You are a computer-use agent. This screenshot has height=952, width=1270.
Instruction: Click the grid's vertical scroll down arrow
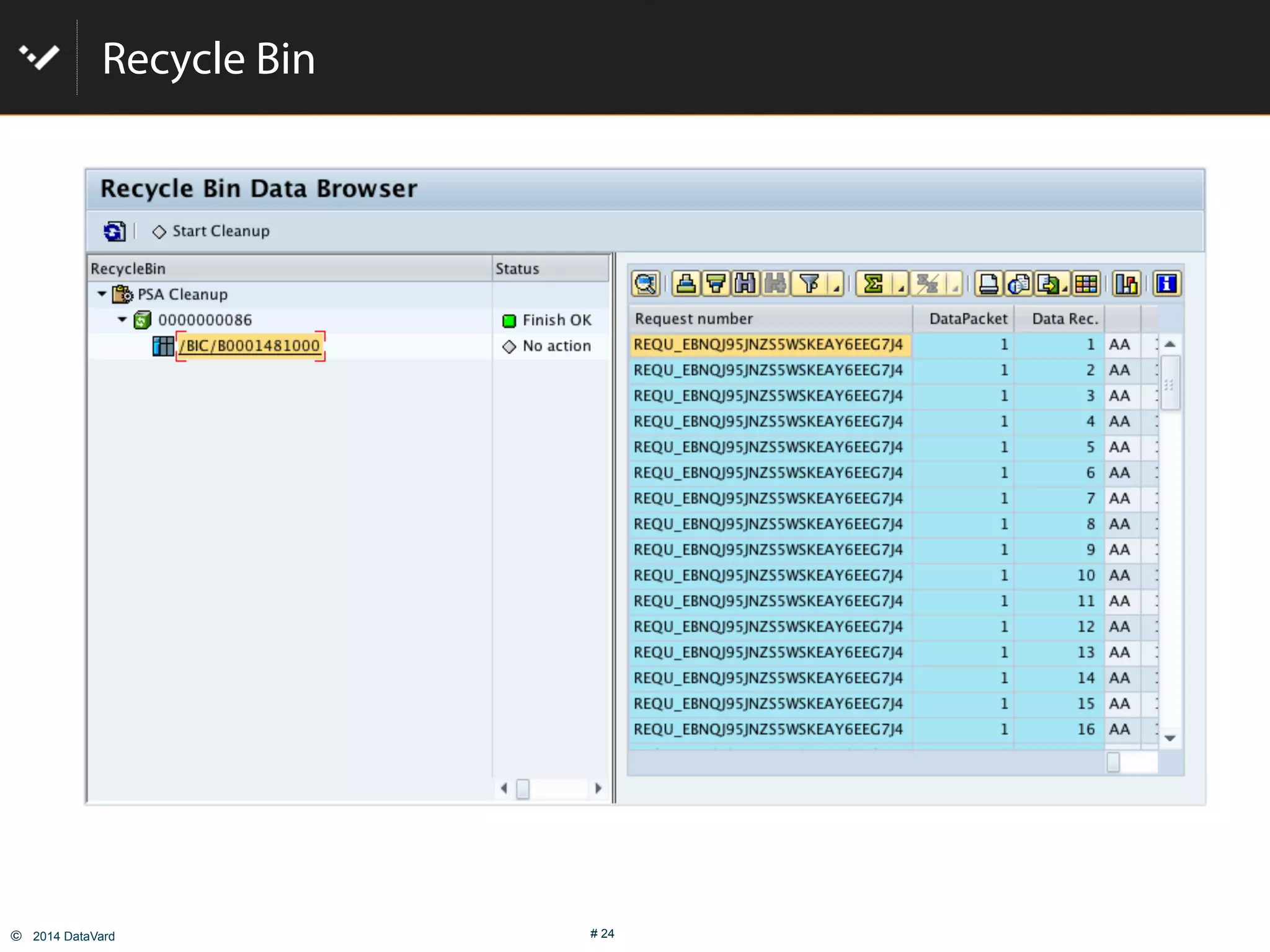(1170, 738)
